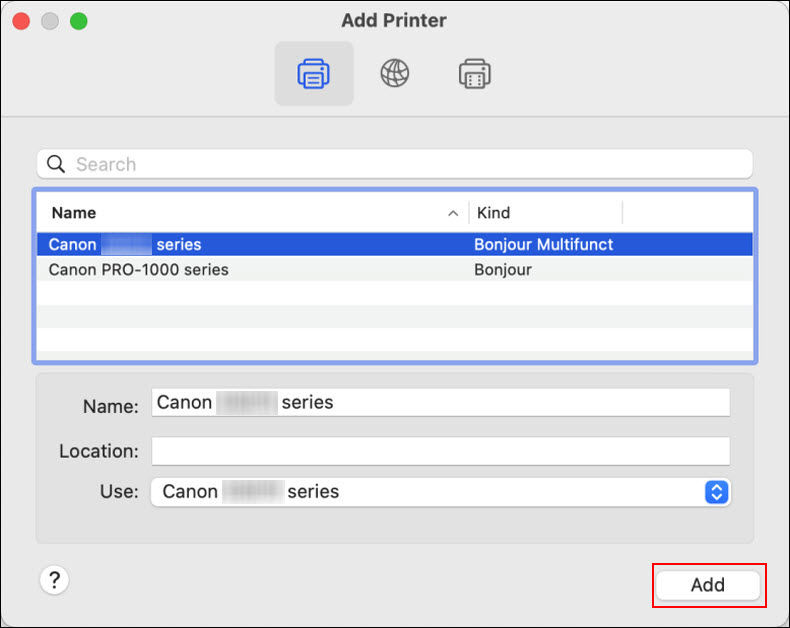Close the Add Printer window
This screenshot has height=628, width=790.
[21, 21]
